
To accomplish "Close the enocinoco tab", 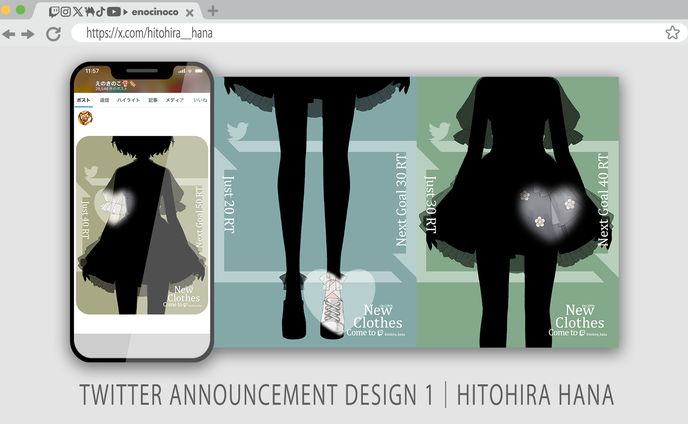I will coord(190,13).
